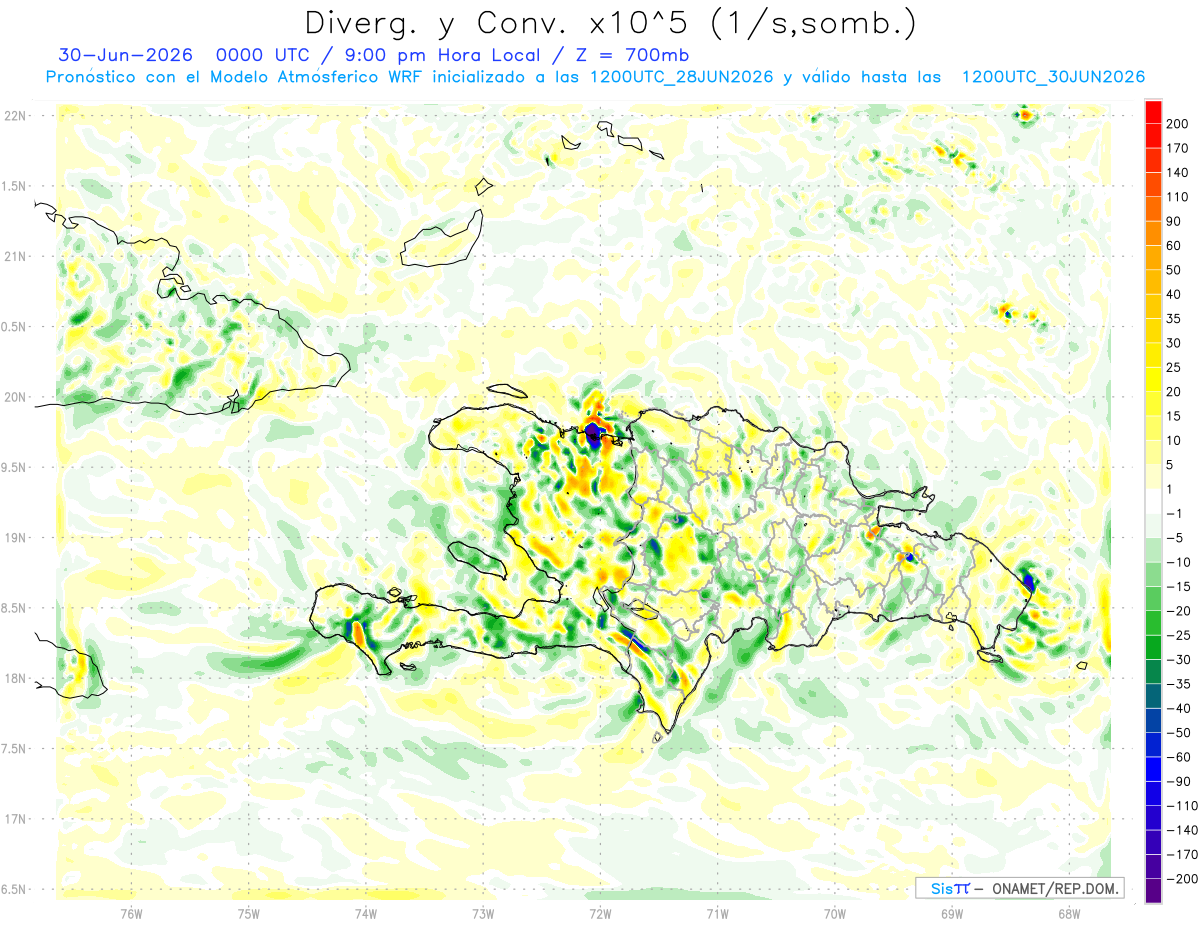Click the longitude label "76W"
The image size is (1200, 927).
click(131, 914)
